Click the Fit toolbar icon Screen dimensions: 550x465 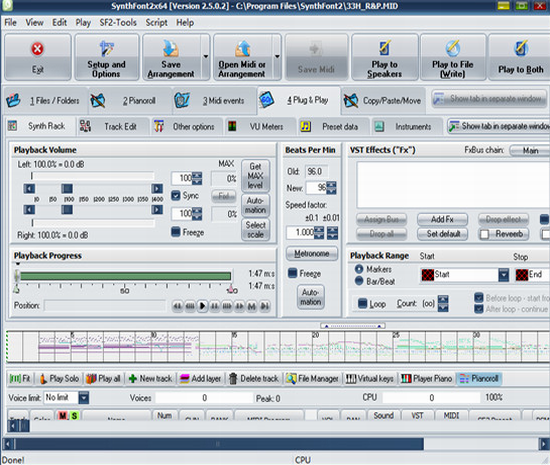tap(19, 378)
